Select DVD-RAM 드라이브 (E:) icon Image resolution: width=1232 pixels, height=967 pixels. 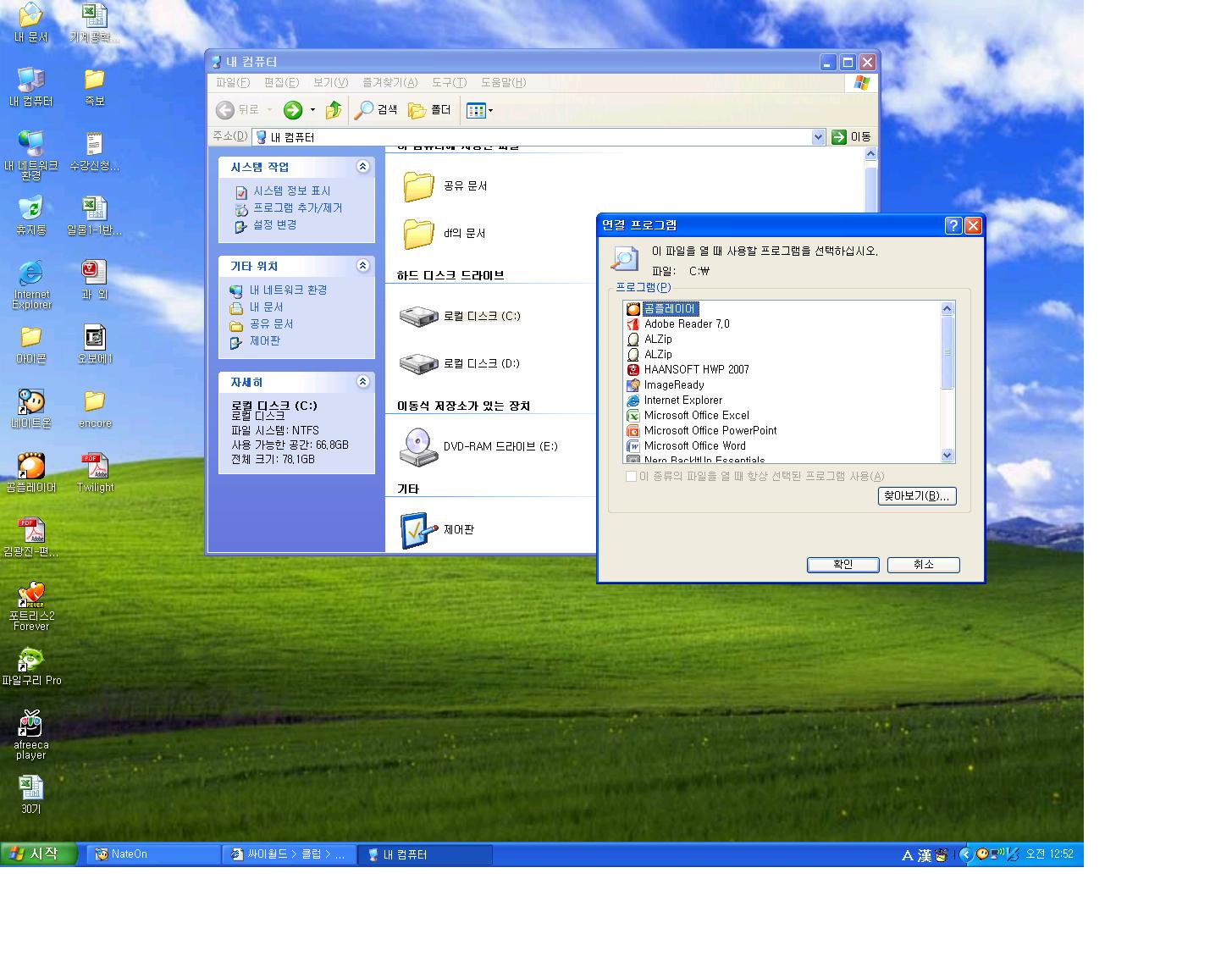pos(418,447)
